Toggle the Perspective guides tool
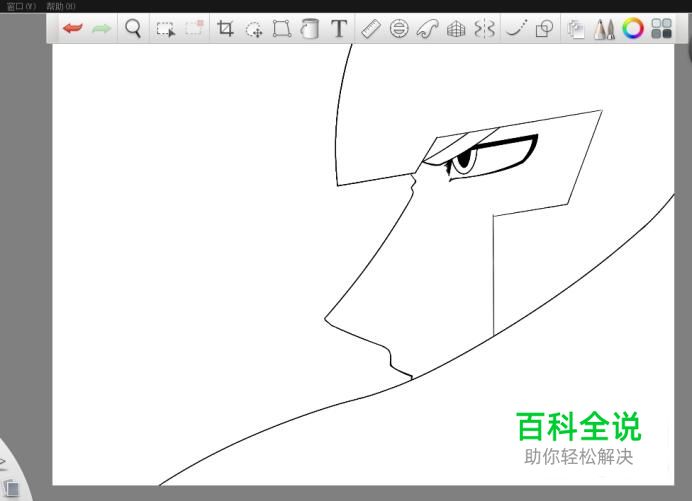692x501 pixels. tap(456, 29)
